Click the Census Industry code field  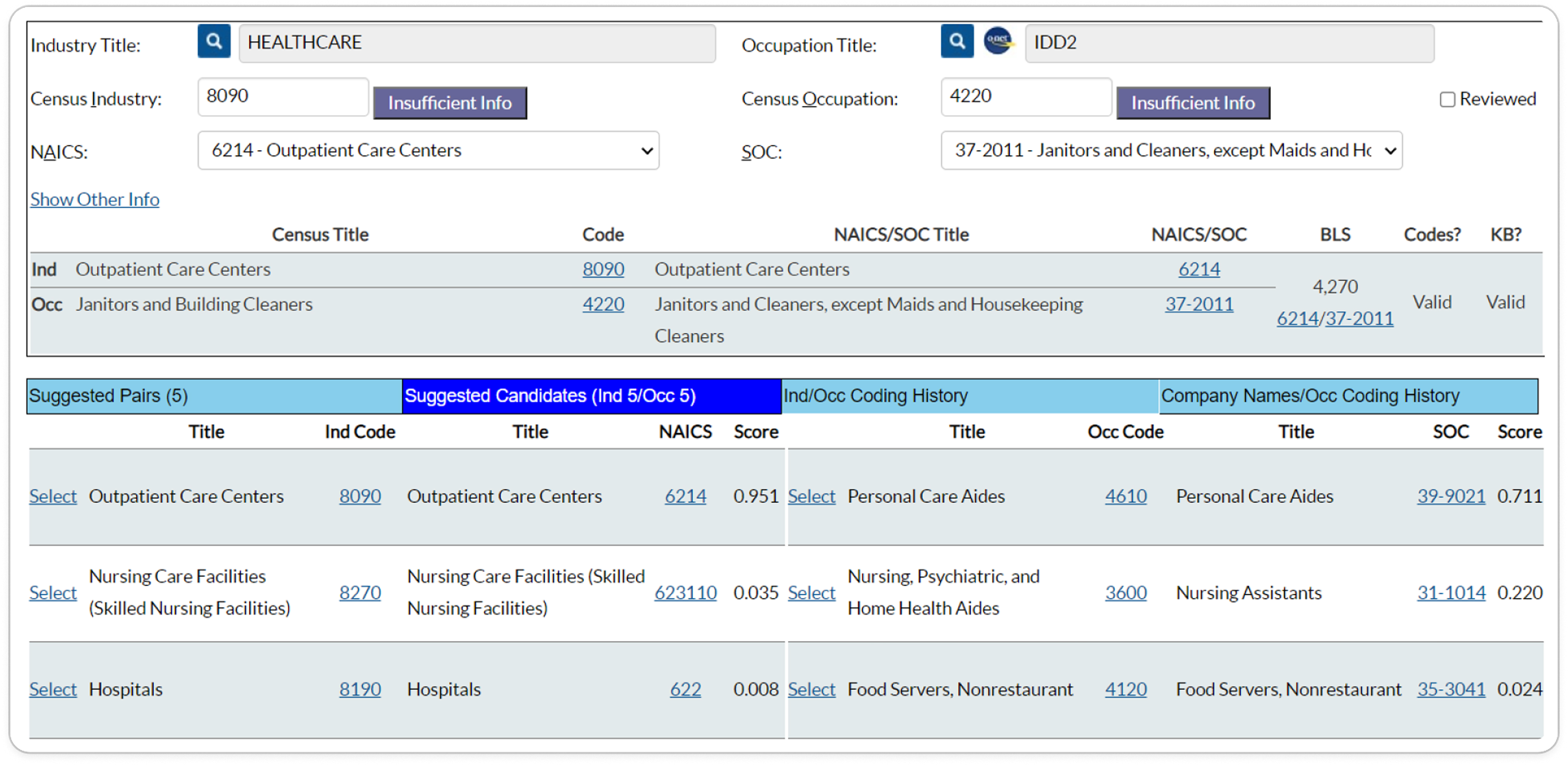point(283,97)
